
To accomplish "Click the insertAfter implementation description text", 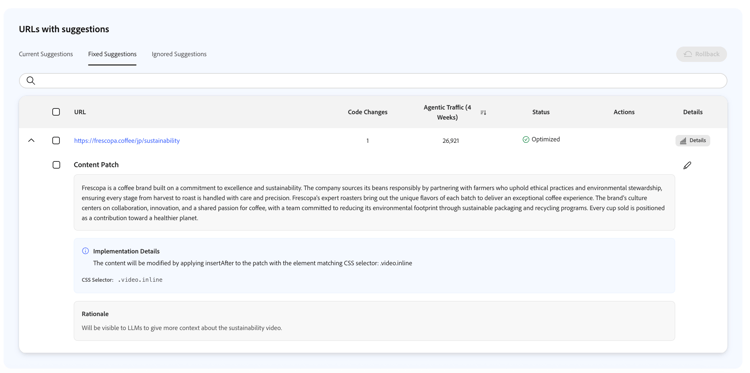I will point(253,263).
